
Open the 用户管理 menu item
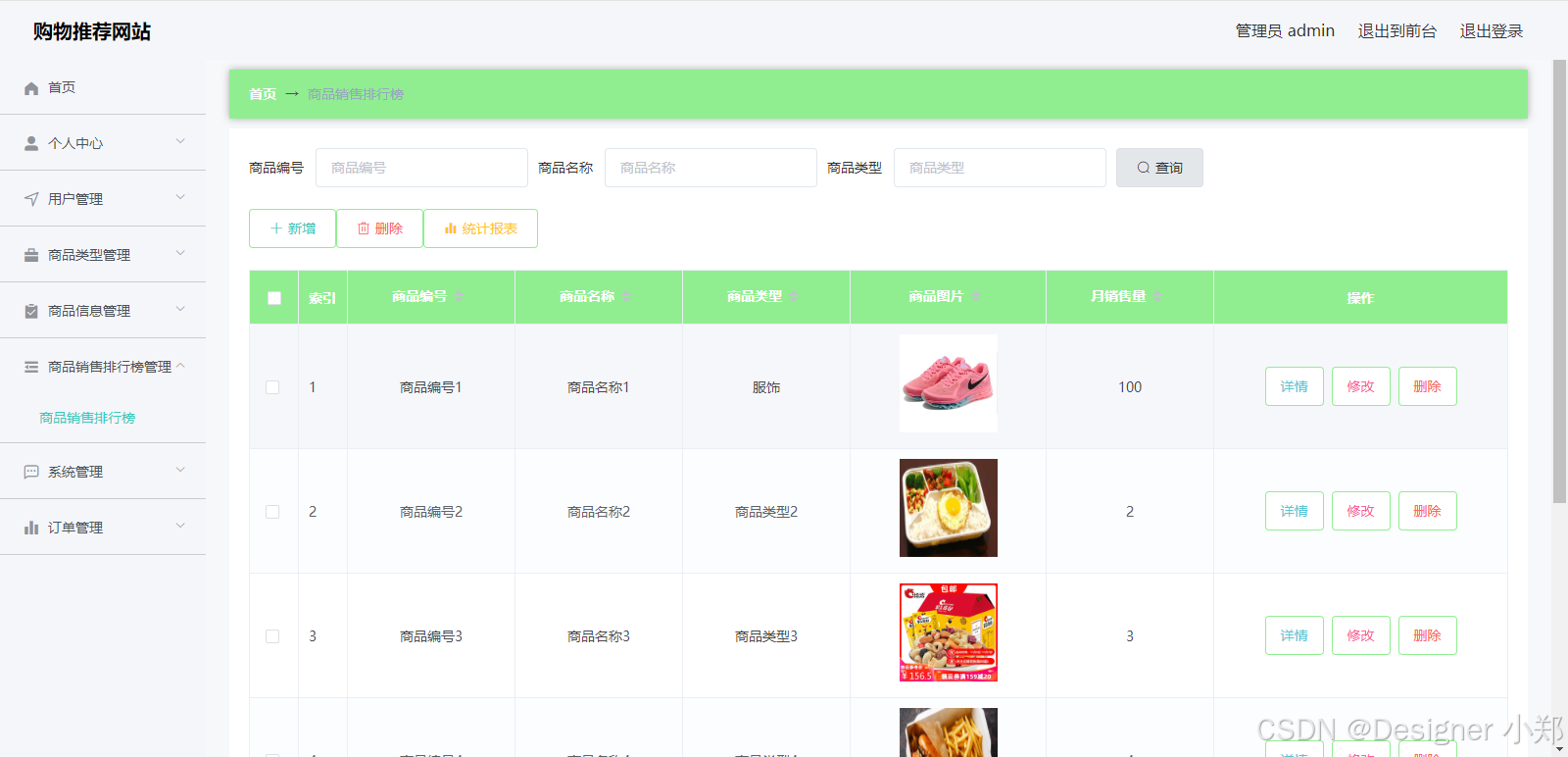(103, 199)
